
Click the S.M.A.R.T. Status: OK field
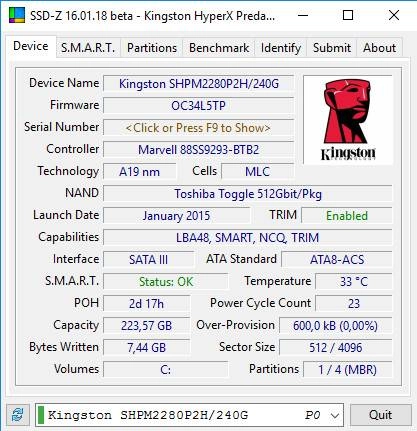(166, 282)
